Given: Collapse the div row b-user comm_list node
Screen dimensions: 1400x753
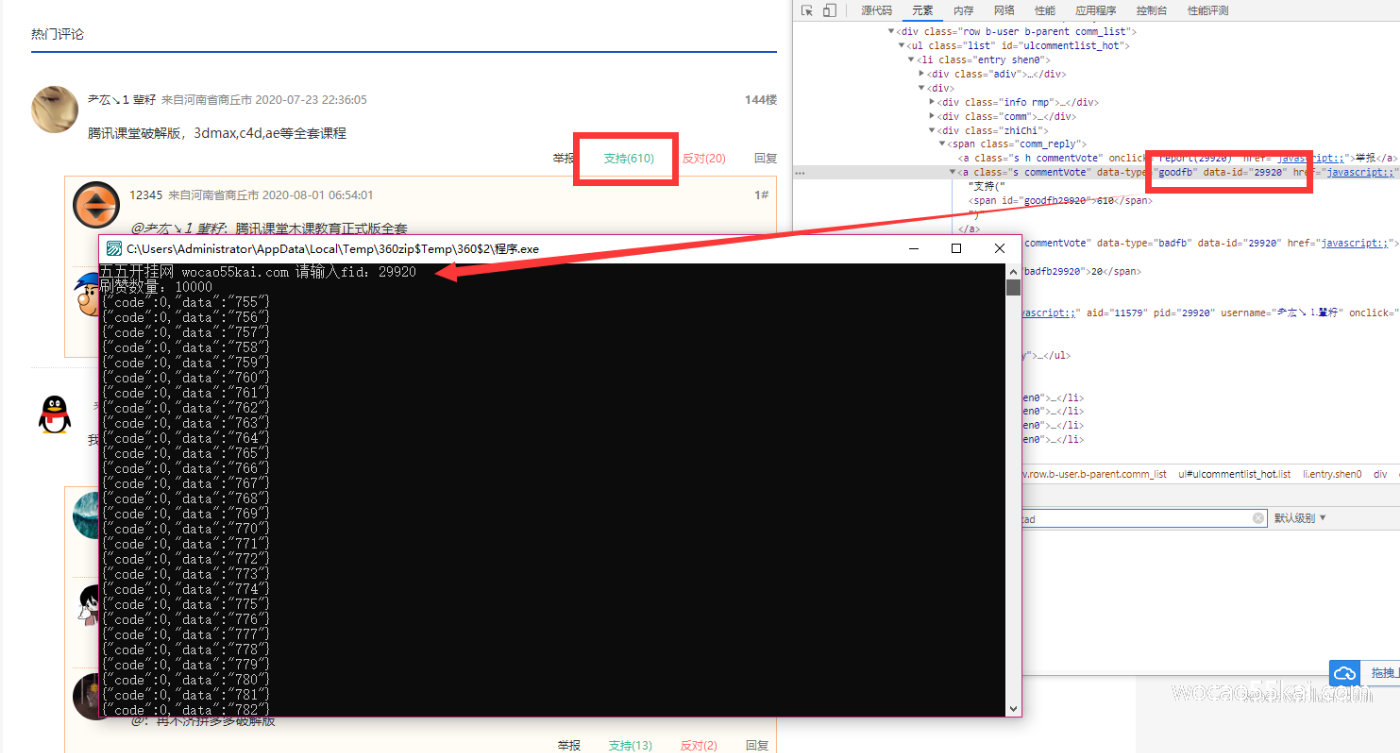Looking at the screenshot, I should coord(892,31).
